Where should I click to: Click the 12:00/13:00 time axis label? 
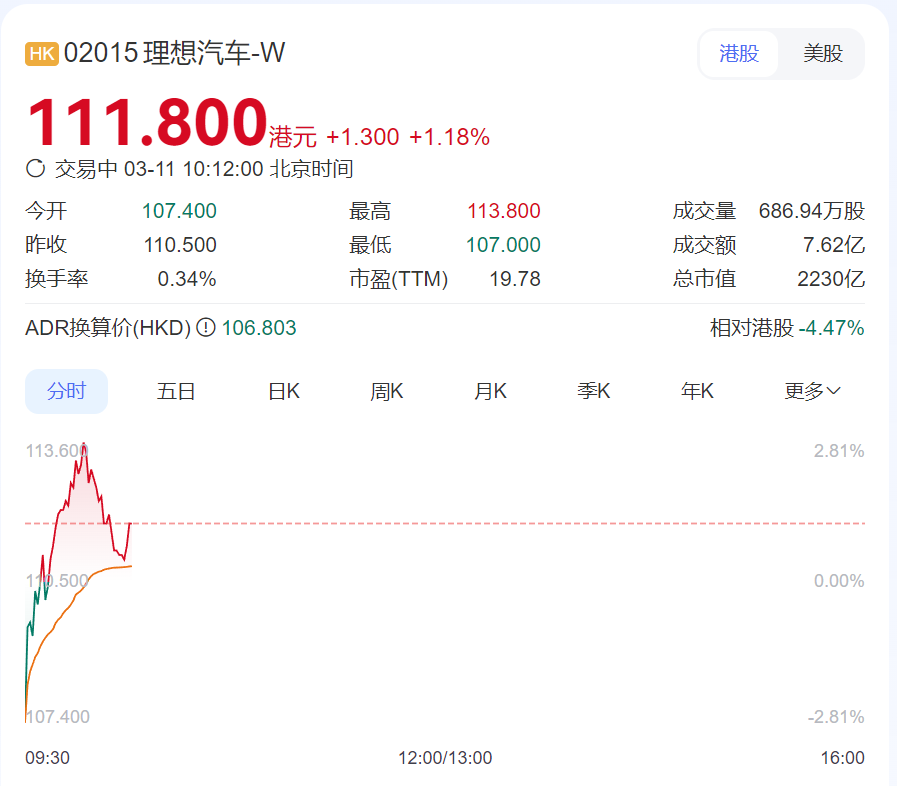pyautogui.click(x=445, y=758)
